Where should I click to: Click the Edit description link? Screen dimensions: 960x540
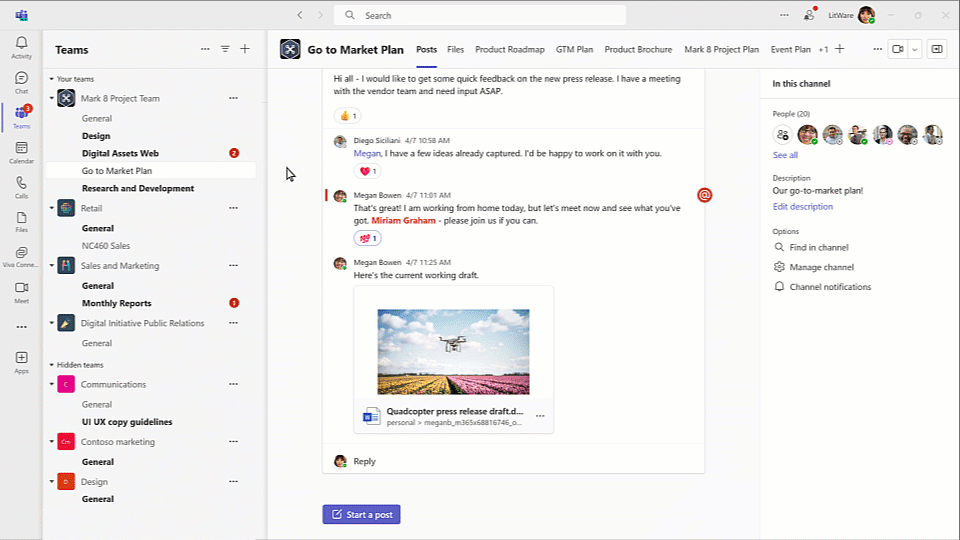tap(802, 207)
